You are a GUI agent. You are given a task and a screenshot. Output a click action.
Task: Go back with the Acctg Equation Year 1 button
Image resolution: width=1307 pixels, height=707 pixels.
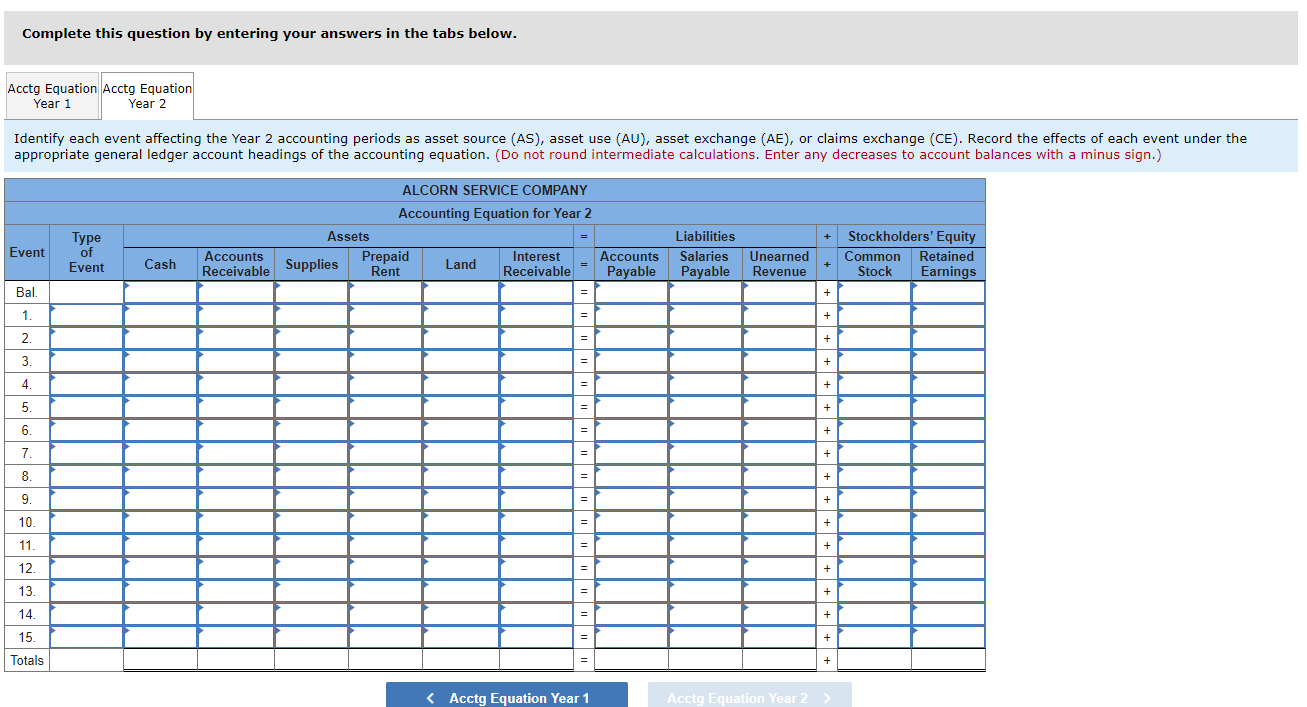tap(507, 697)
